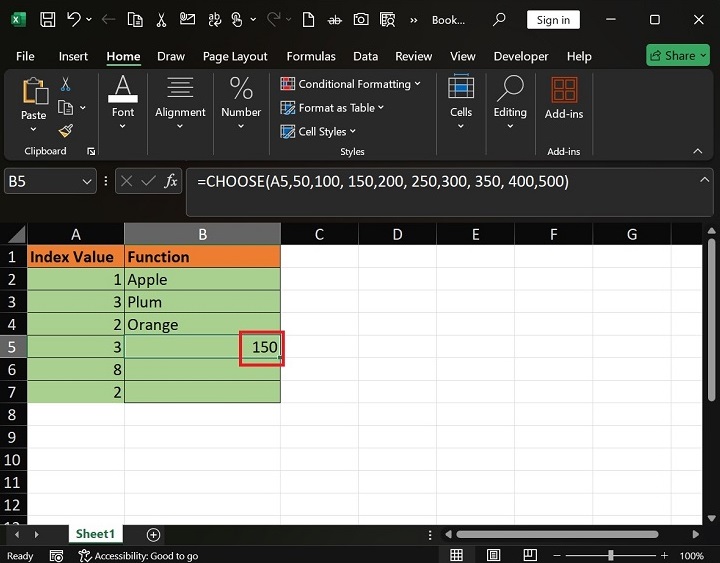Click the Cut scissors icon
Viewport: 720px width, 563px height.
coord(66,85)
